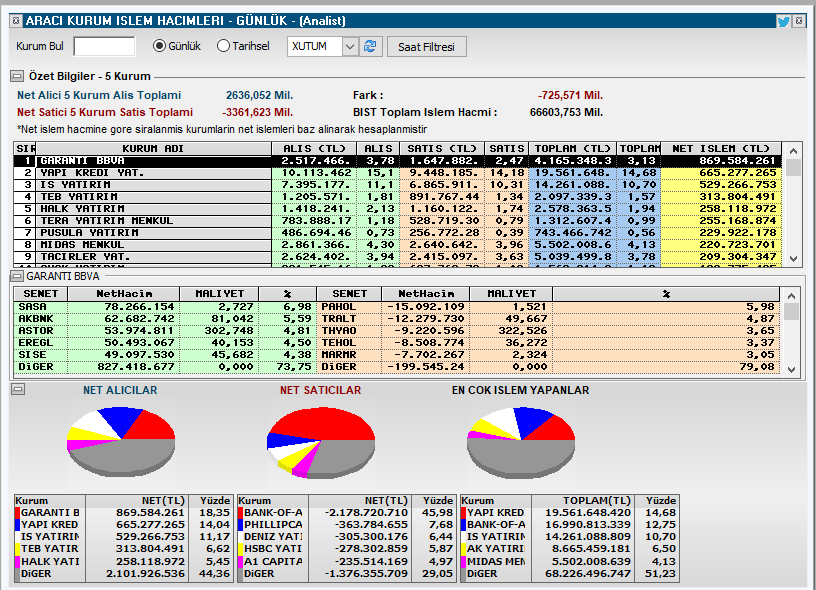Click Net Satici total -3361,623 Mil.
The width and height of the screenshot is (816, 590).
click(x=258, y=112)
